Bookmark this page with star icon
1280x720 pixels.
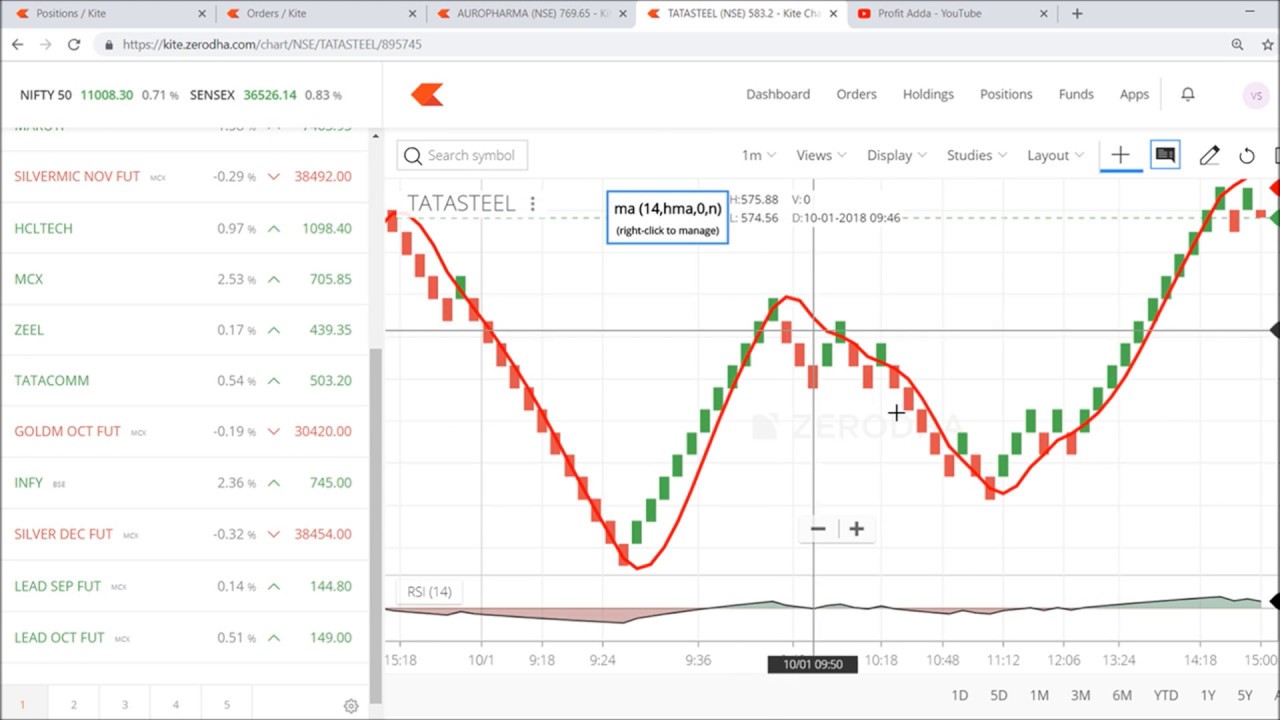(1268, 45)
